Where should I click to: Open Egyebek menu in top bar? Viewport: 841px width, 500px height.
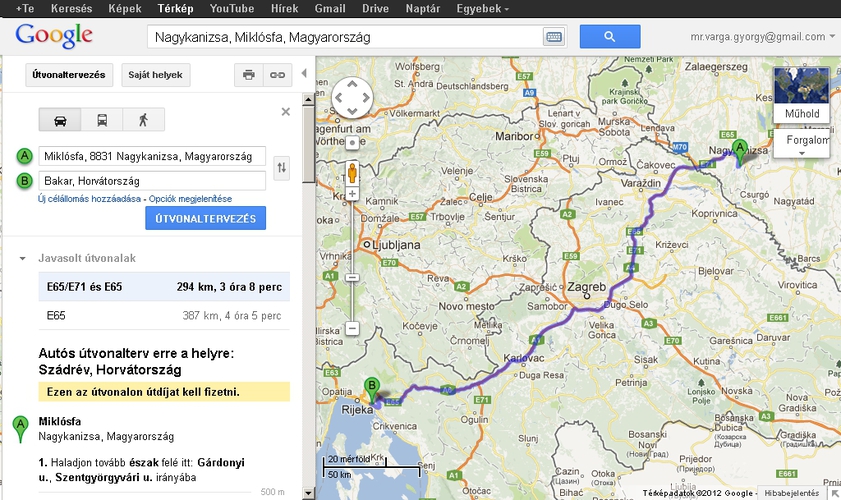pyautogui.click(x=483, y=9)
